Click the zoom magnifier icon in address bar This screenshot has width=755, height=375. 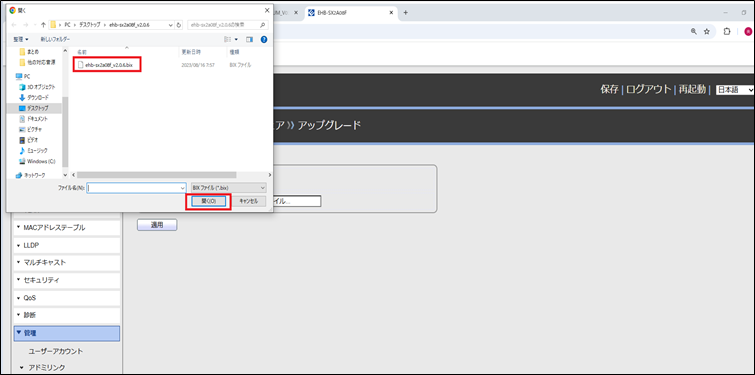[694, 31]
